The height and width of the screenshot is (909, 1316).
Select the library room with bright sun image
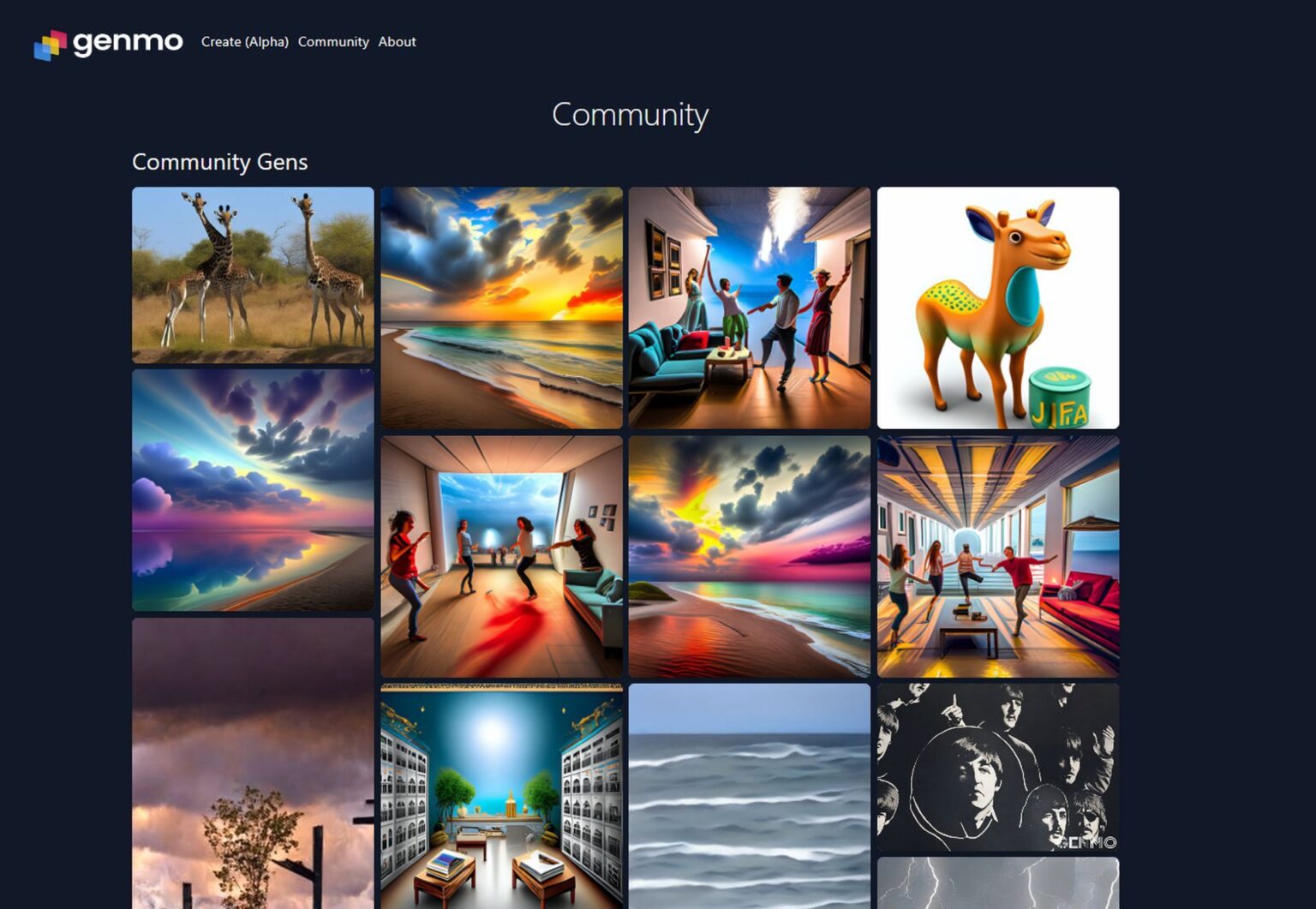[501, 795]
